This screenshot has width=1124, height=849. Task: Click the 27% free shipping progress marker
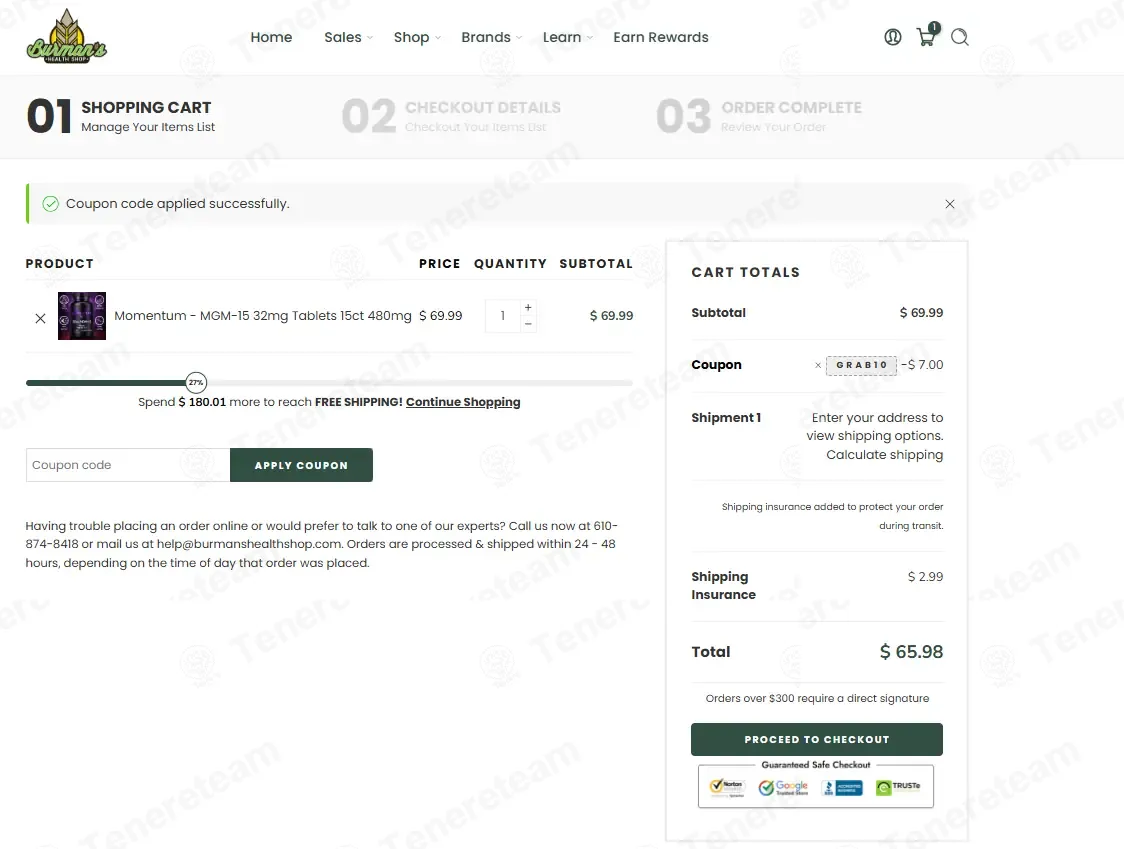coord(196,383)
